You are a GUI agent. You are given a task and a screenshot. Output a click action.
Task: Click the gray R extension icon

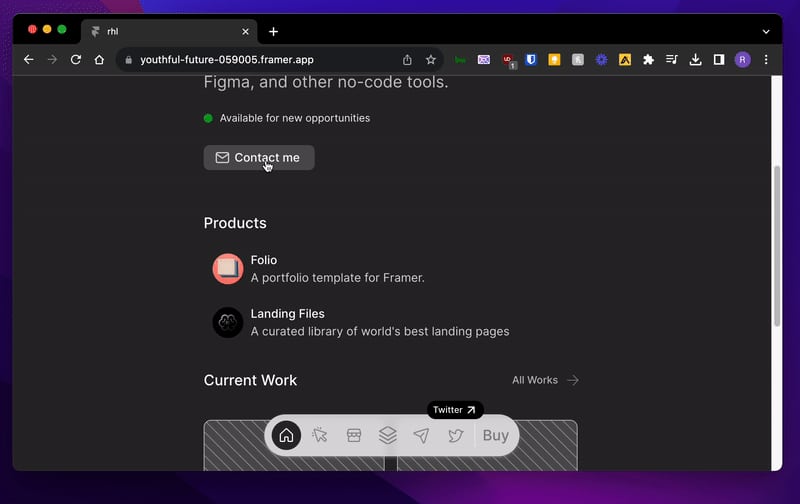tap(578, 60)
